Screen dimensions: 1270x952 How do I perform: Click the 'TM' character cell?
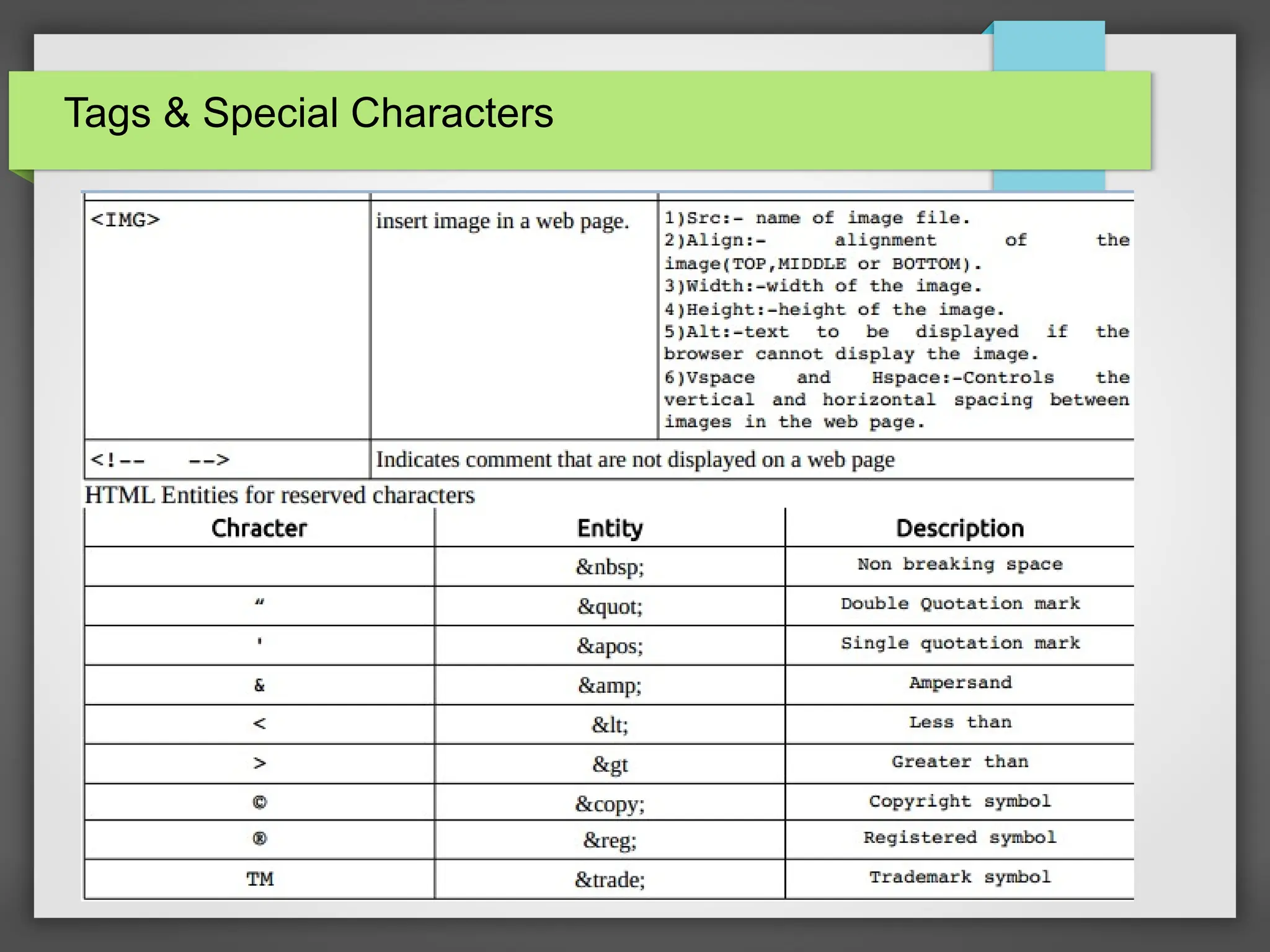(x=259, y=879)
